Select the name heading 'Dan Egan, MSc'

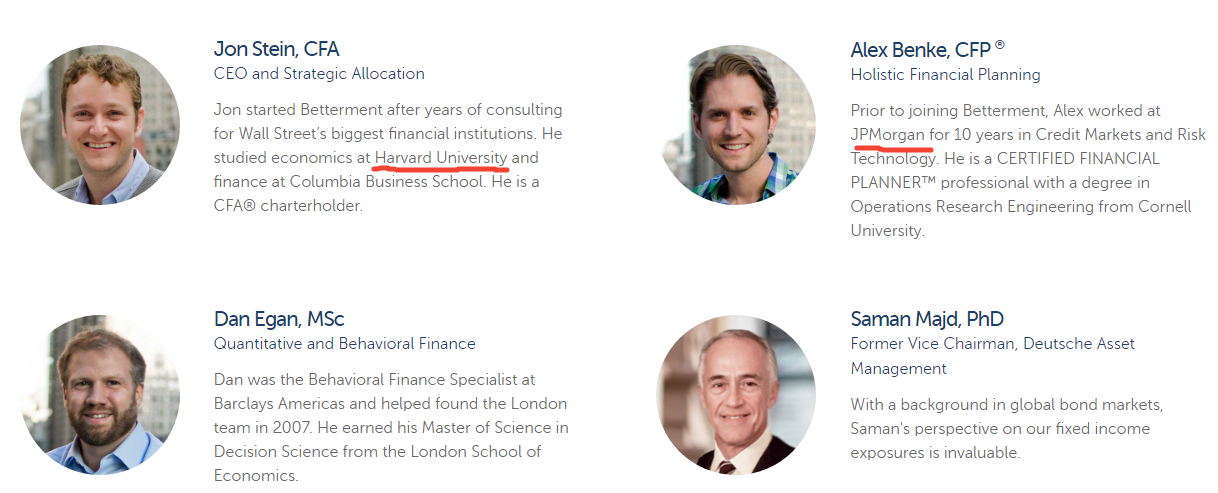coord(279,319)
